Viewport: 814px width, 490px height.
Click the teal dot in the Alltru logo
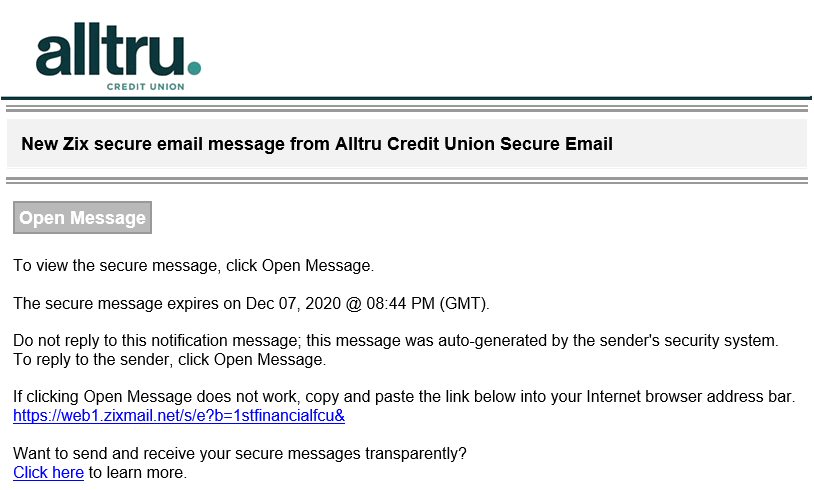(194, 68)
